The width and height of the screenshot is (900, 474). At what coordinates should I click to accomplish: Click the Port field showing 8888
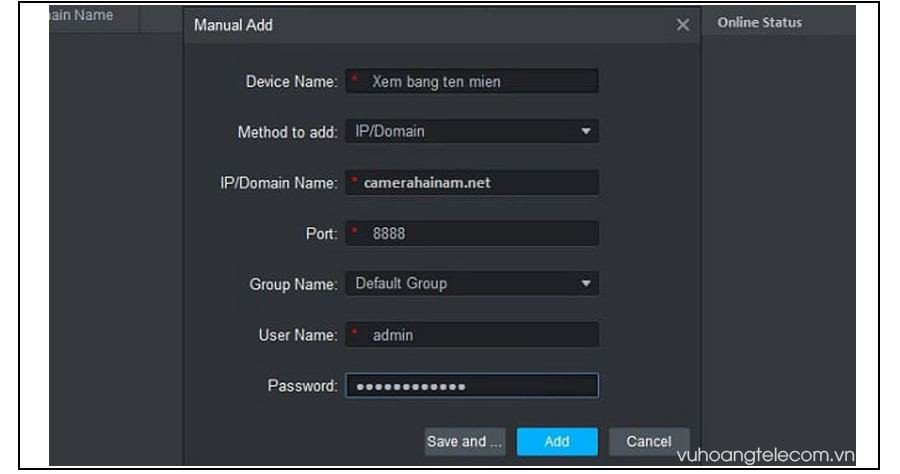[472, 233]
